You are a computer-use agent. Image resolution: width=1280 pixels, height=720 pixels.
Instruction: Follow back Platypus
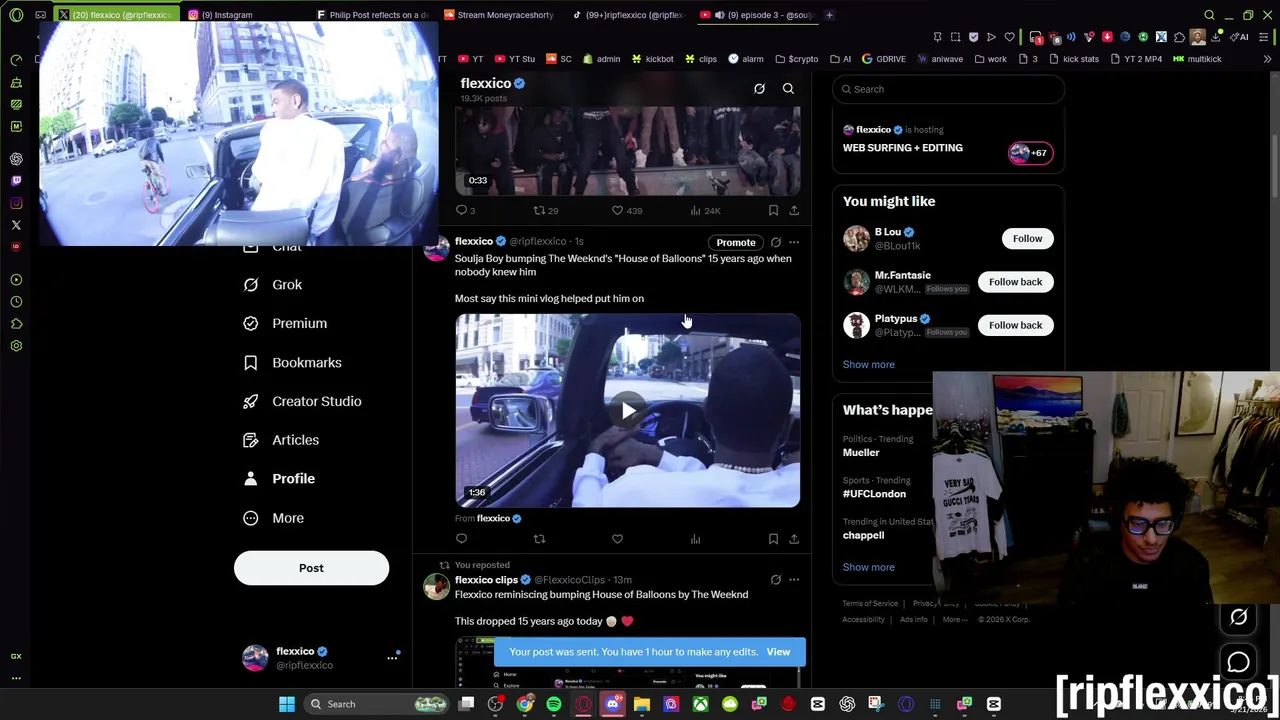pos(1015,325)
